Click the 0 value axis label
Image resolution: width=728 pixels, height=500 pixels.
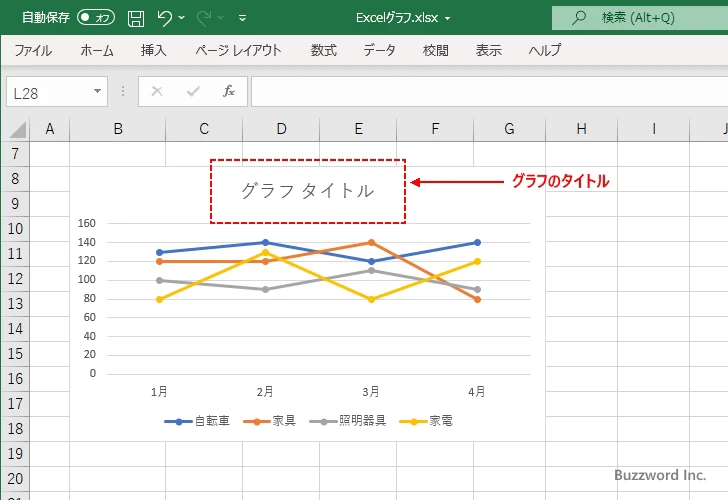[x=93, y=373]
